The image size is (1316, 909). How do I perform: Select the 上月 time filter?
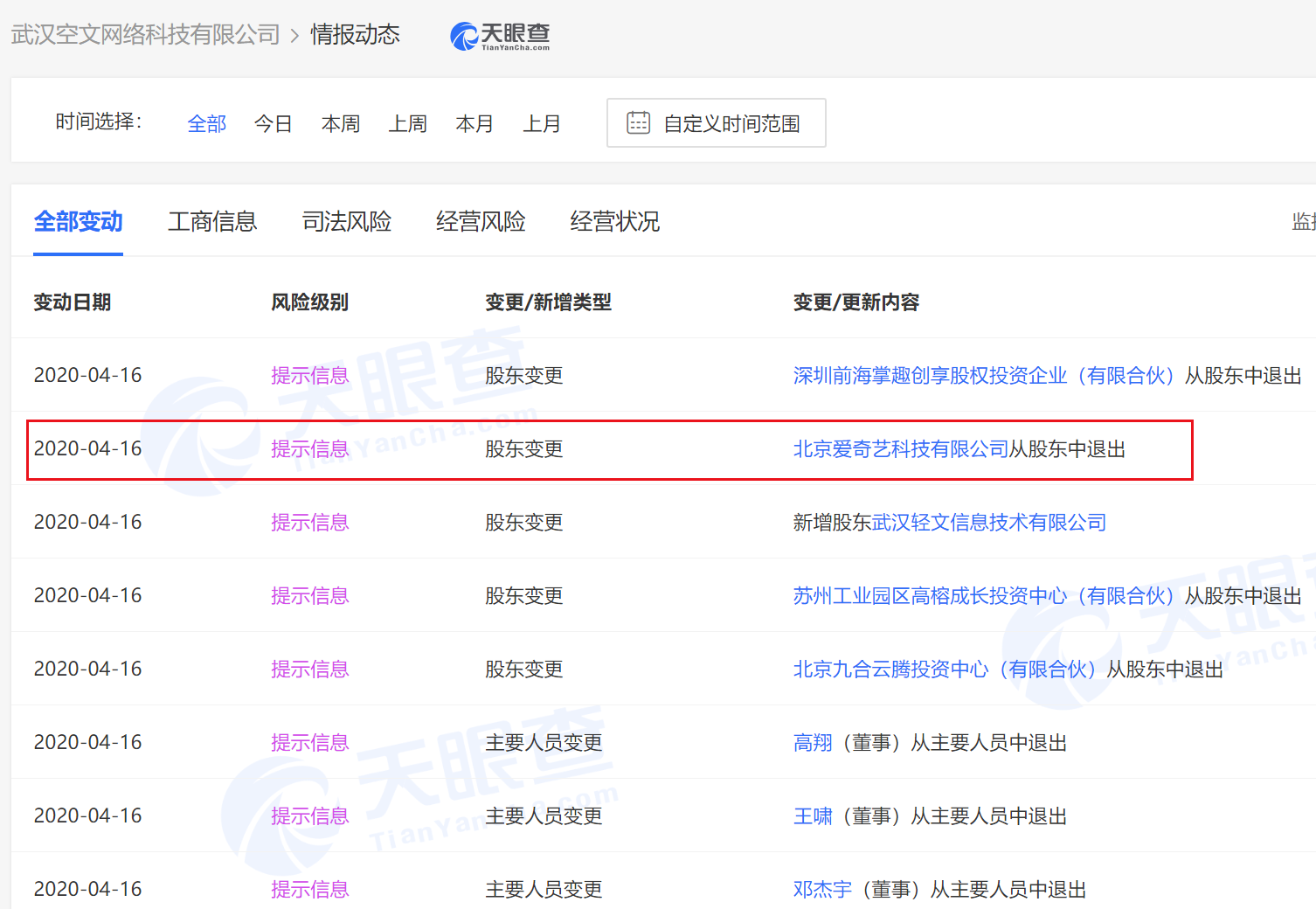tap(542, 124)
